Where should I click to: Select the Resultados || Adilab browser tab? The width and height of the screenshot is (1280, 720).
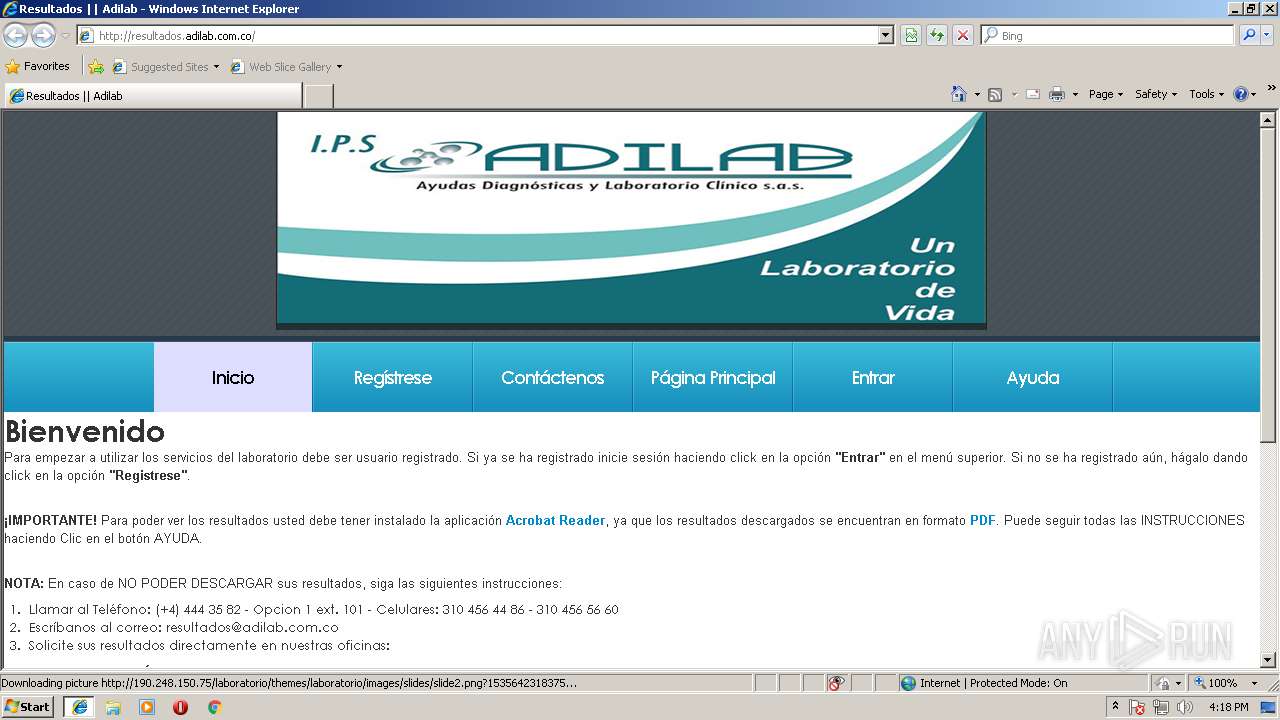(x=153, y=96)
